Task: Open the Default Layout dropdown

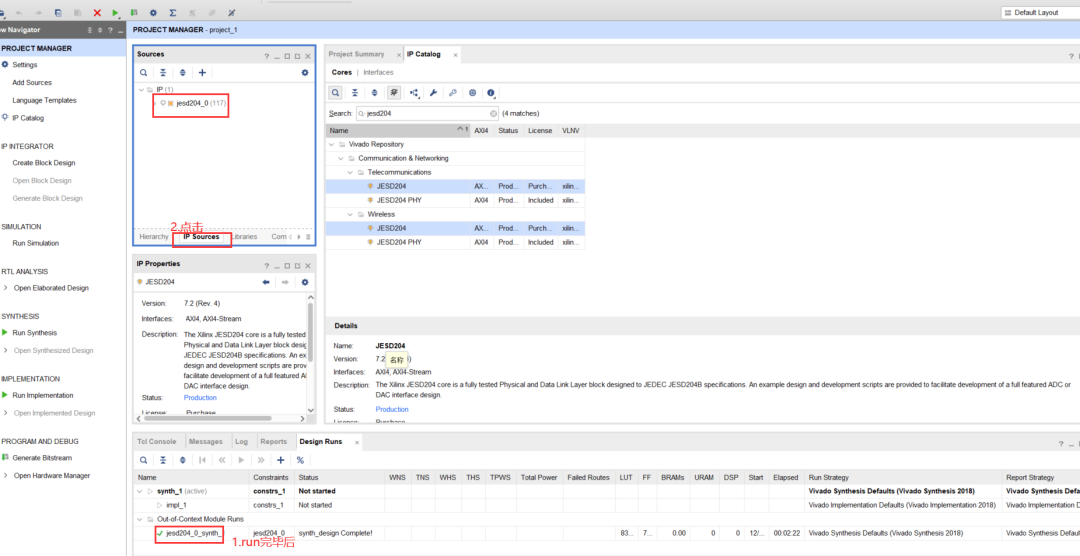Action: (x=1040, y=12)
